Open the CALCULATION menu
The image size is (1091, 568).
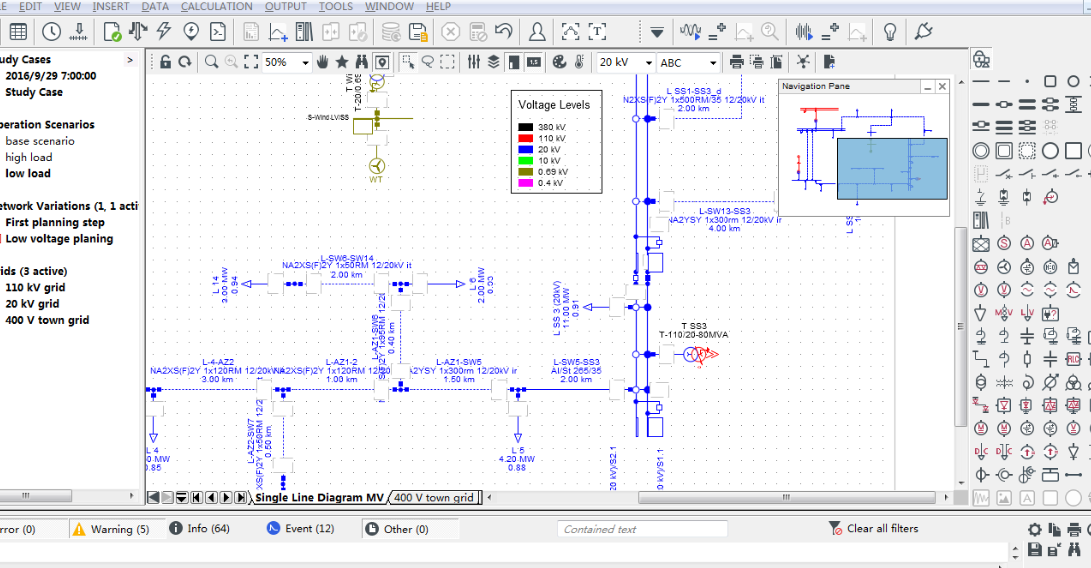[217, 7]
